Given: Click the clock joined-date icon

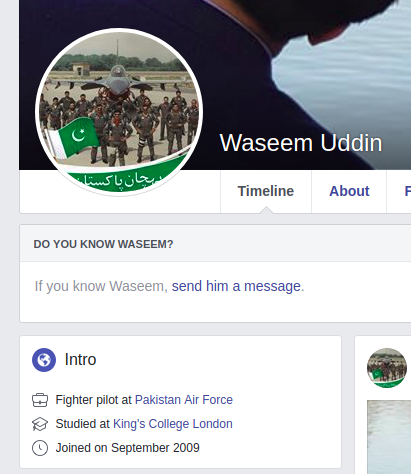Looking at the screenshot, I should [x=40, y=448].
